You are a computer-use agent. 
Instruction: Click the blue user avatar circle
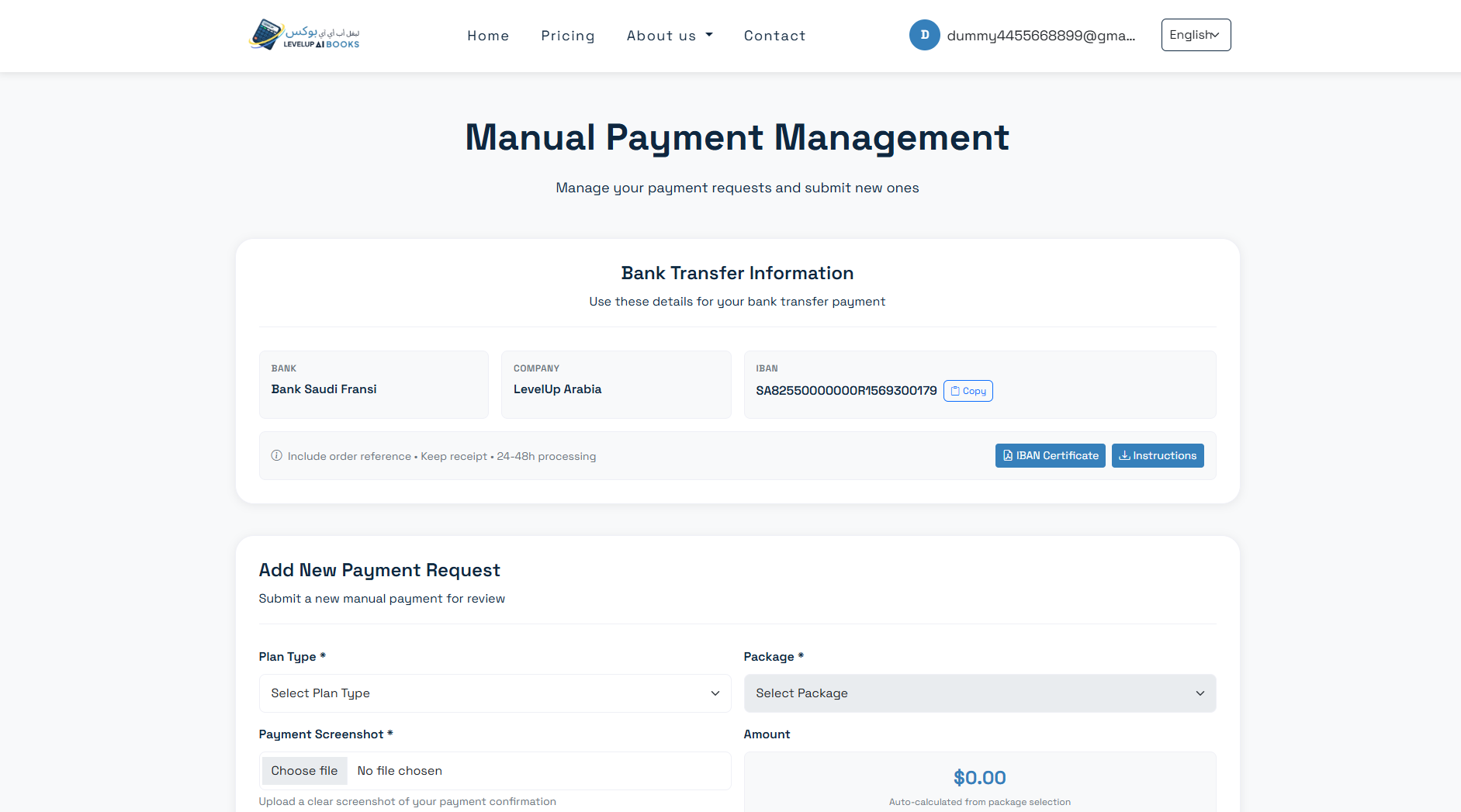(x=924, y=35)
